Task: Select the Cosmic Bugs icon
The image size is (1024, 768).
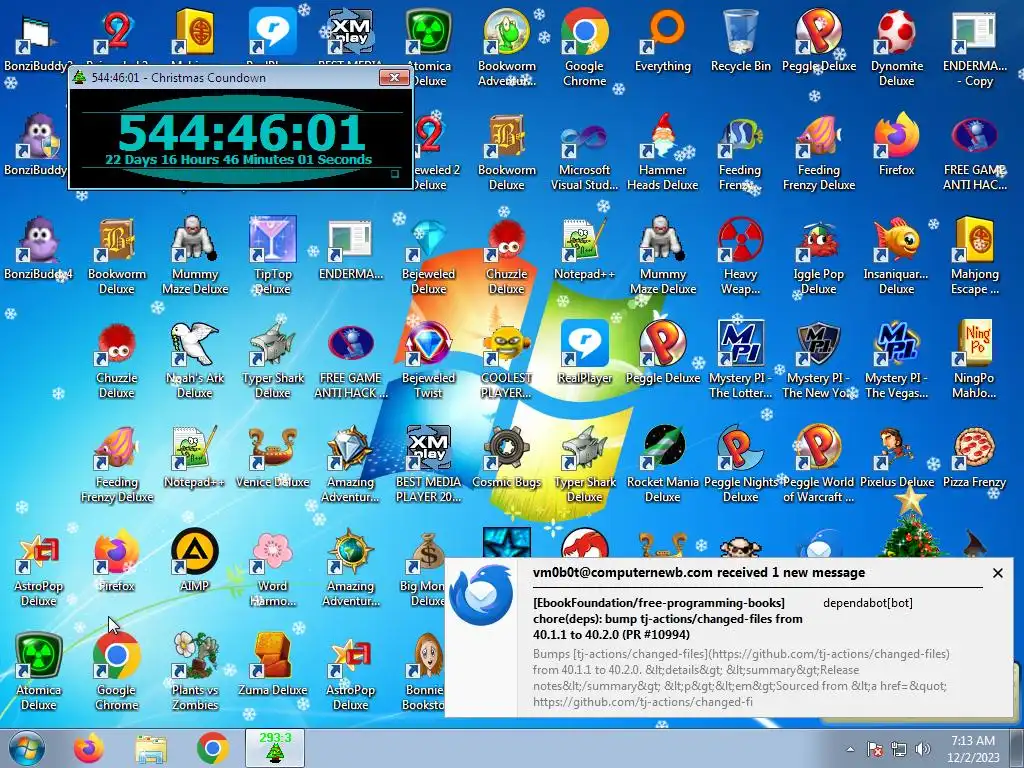Action: (507, 456)
